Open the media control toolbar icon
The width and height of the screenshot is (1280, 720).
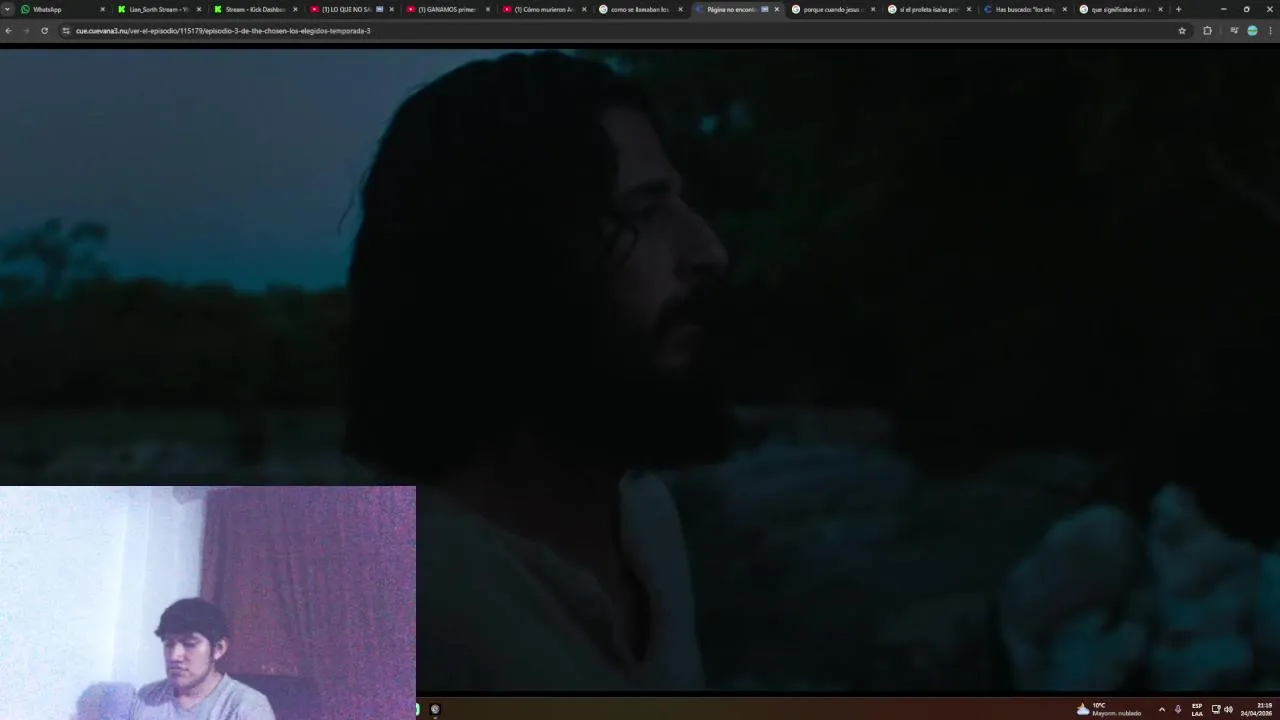[x=1234, y=31]
